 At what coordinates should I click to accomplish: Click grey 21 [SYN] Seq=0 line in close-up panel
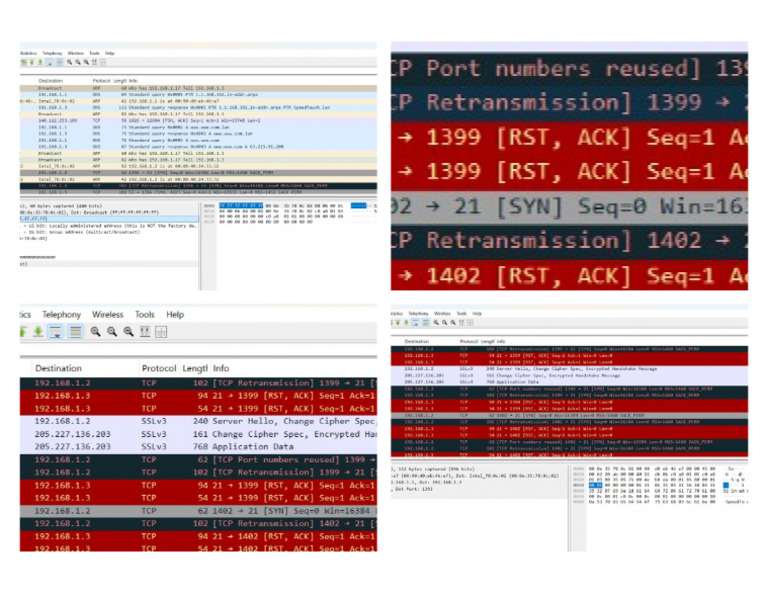pos(569,207)
